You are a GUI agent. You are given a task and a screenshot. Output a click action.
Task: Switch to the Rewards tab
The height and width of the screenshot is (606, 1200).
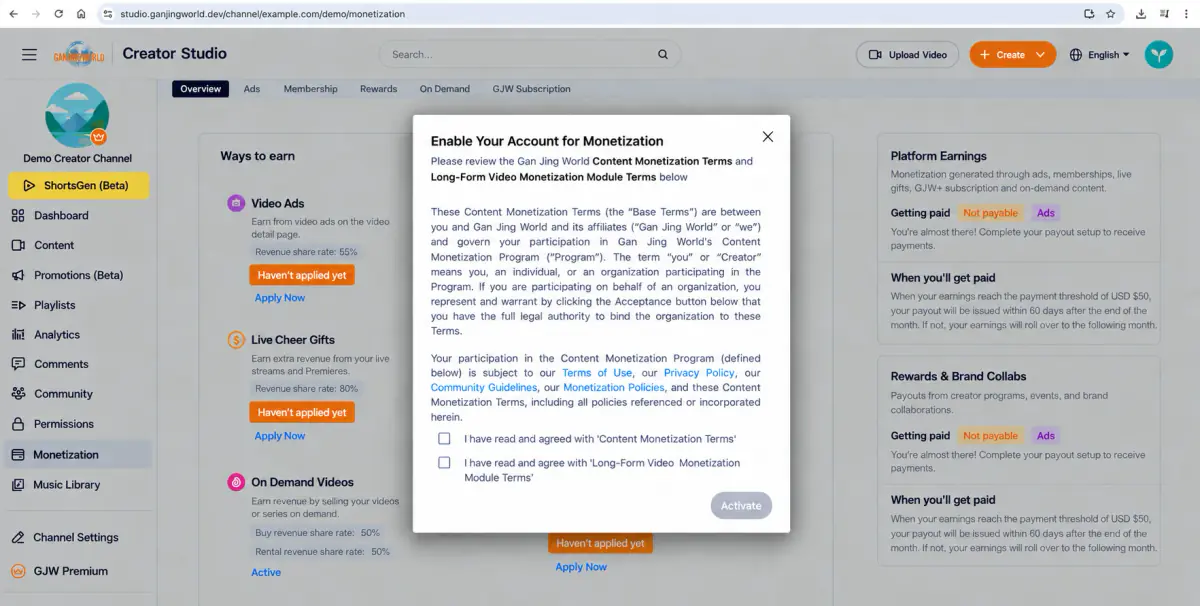[x=378, y=89]
